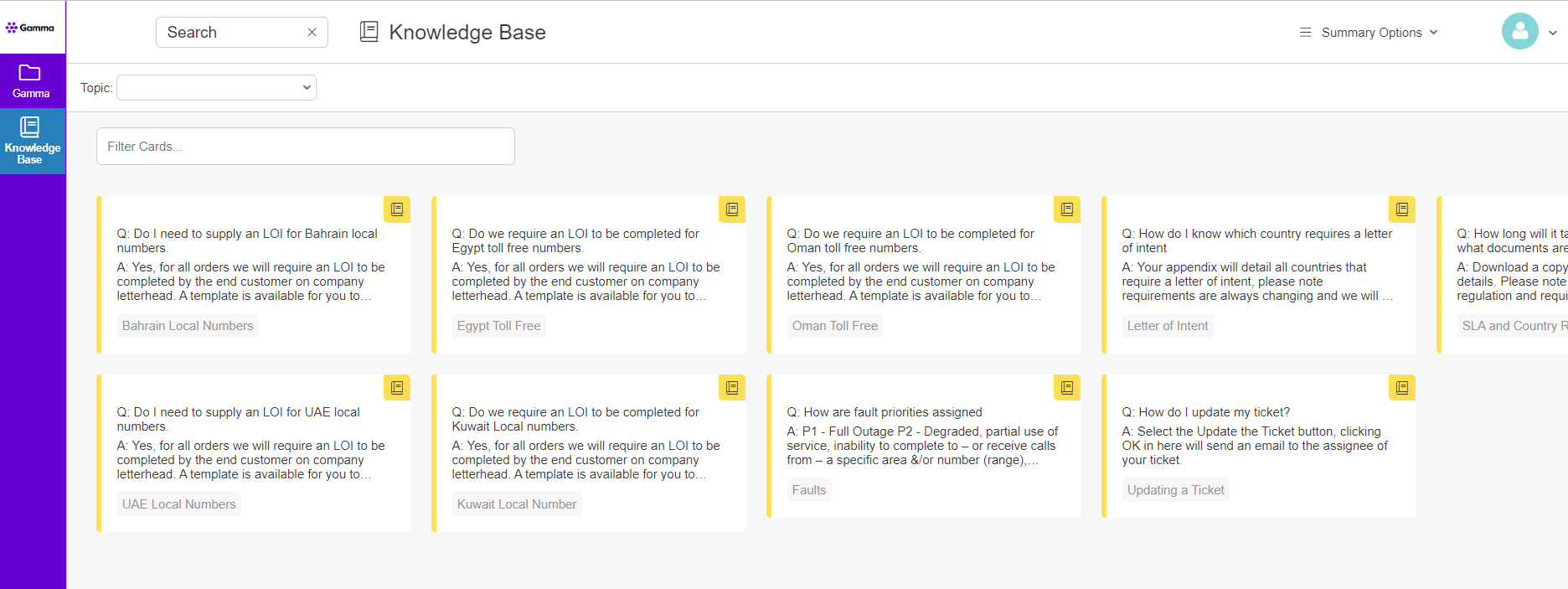Select the Letter of Intent tag

coord(1168,326)
